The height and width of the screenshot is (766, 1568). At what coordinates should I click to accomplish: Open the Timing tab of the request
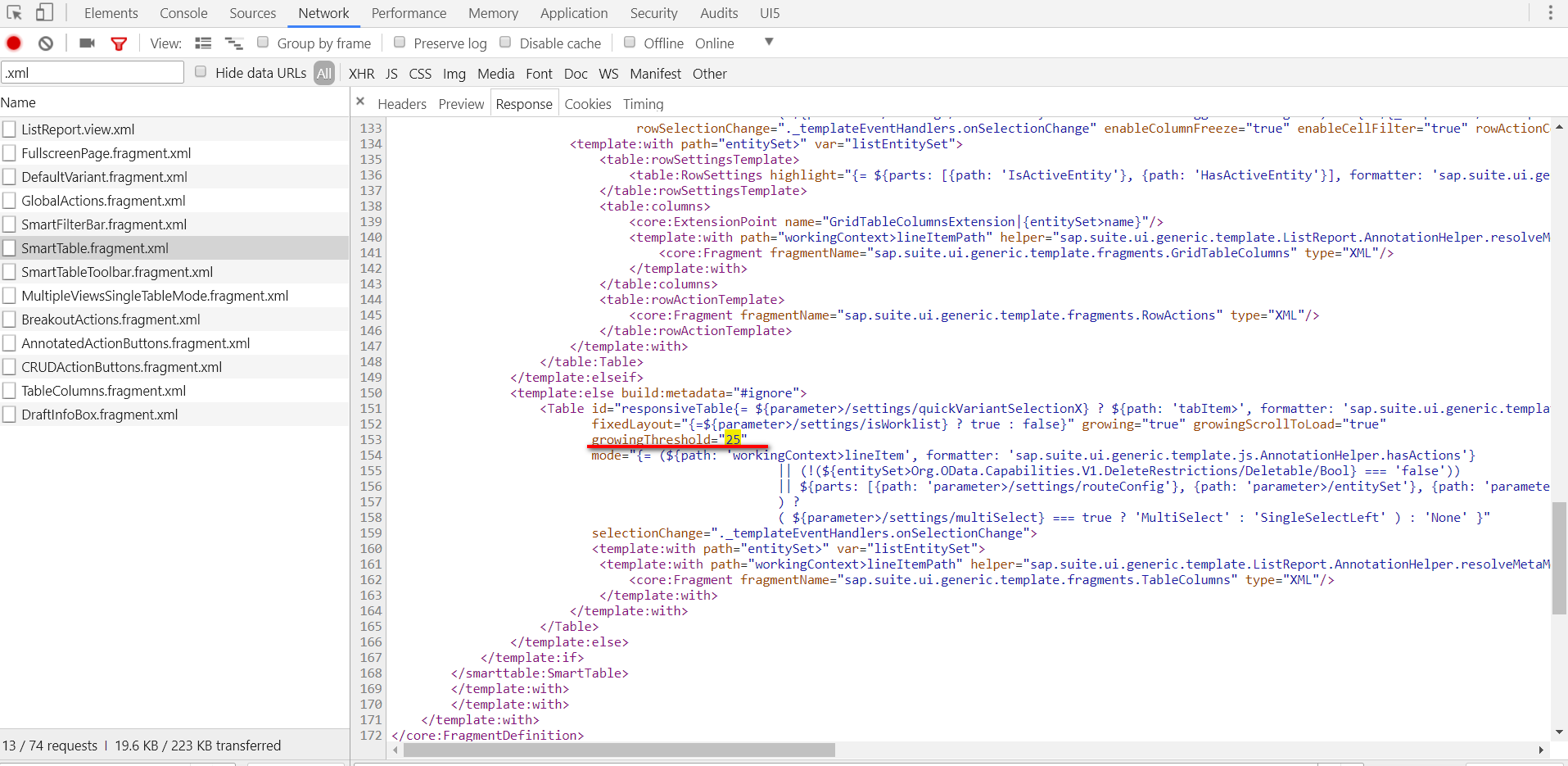click(644, 104)
